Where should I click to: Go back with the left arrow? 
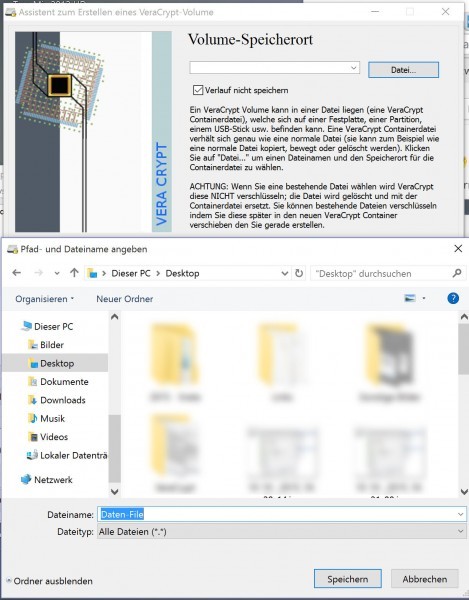(17, 273)
